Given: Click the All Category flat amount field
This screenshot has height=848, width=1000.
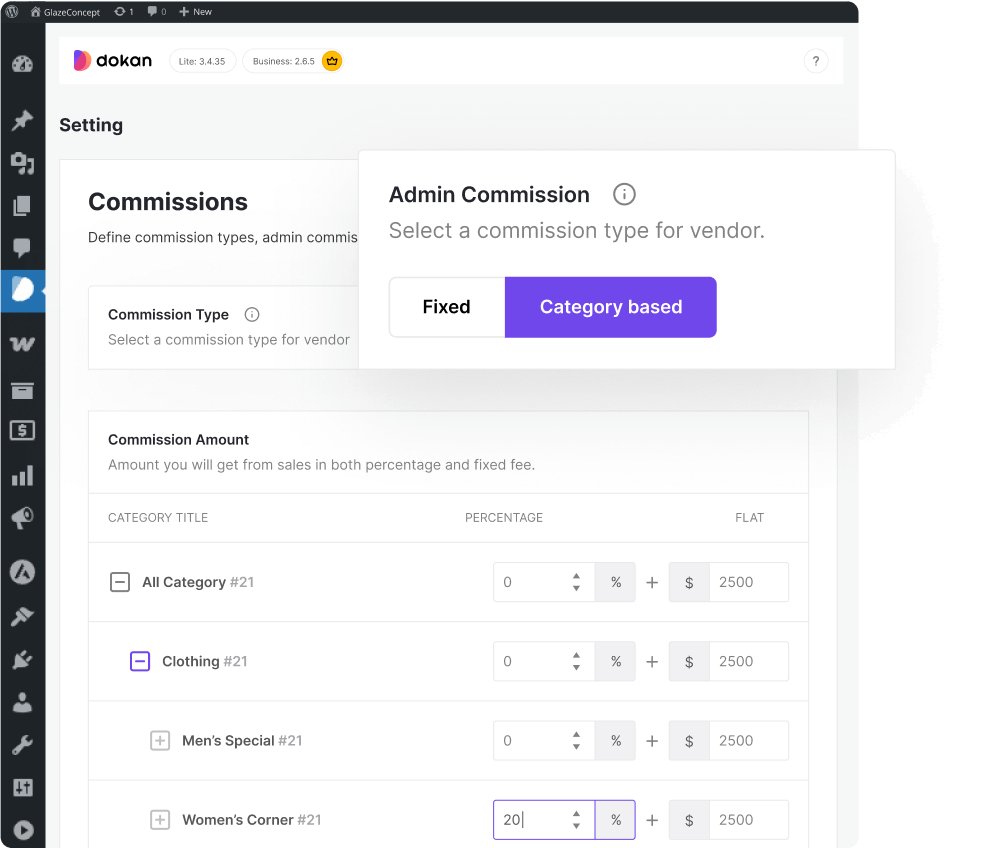Looking at the screenshot, I should coord(747,582).
